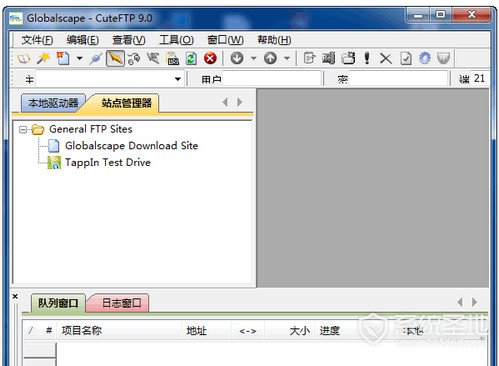The width and height of the screenshot is (499, 366).
Task: Click the Properties checked page icon
Action: 406,59
